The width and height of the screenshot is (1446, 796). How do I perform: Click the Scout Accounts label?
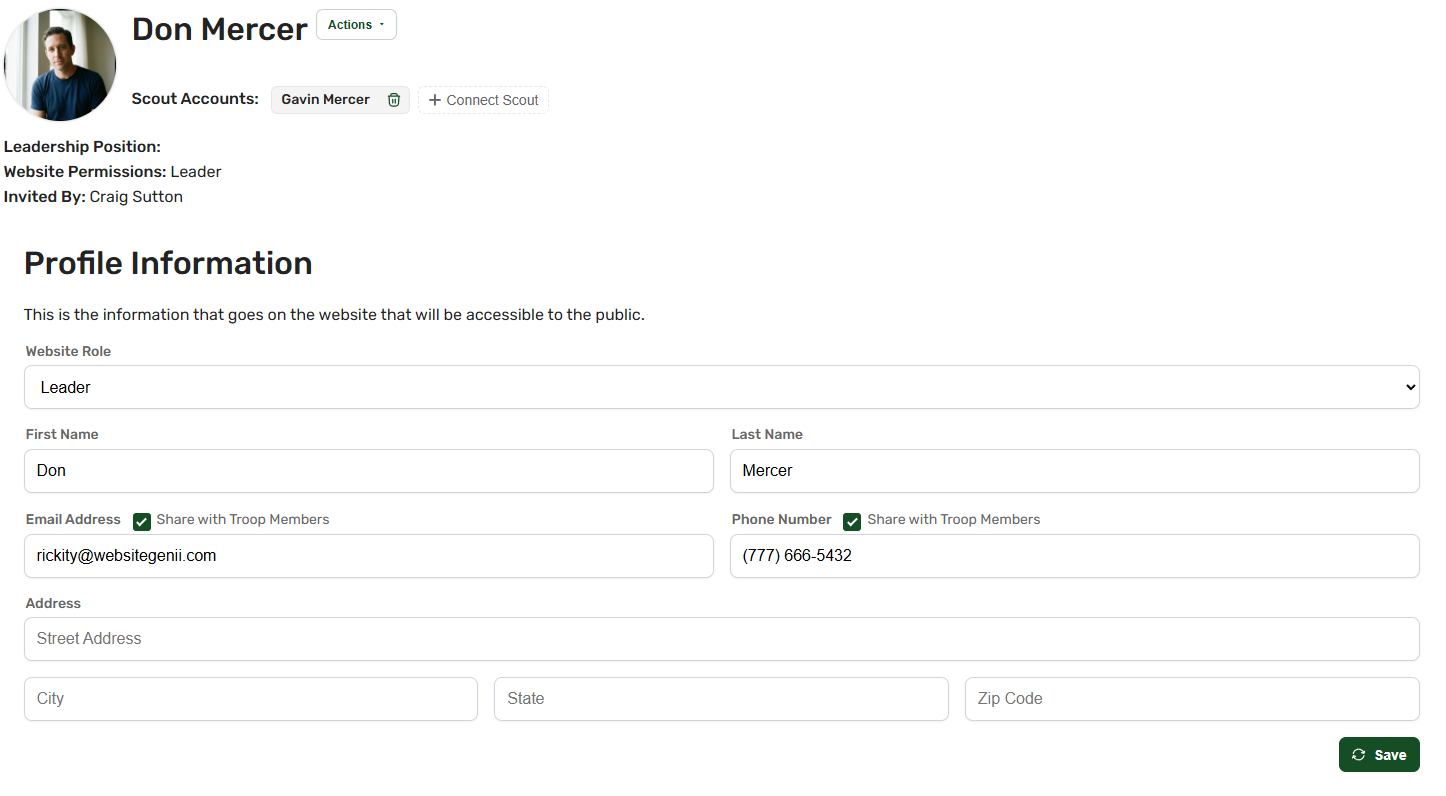[x=195, y=99]
